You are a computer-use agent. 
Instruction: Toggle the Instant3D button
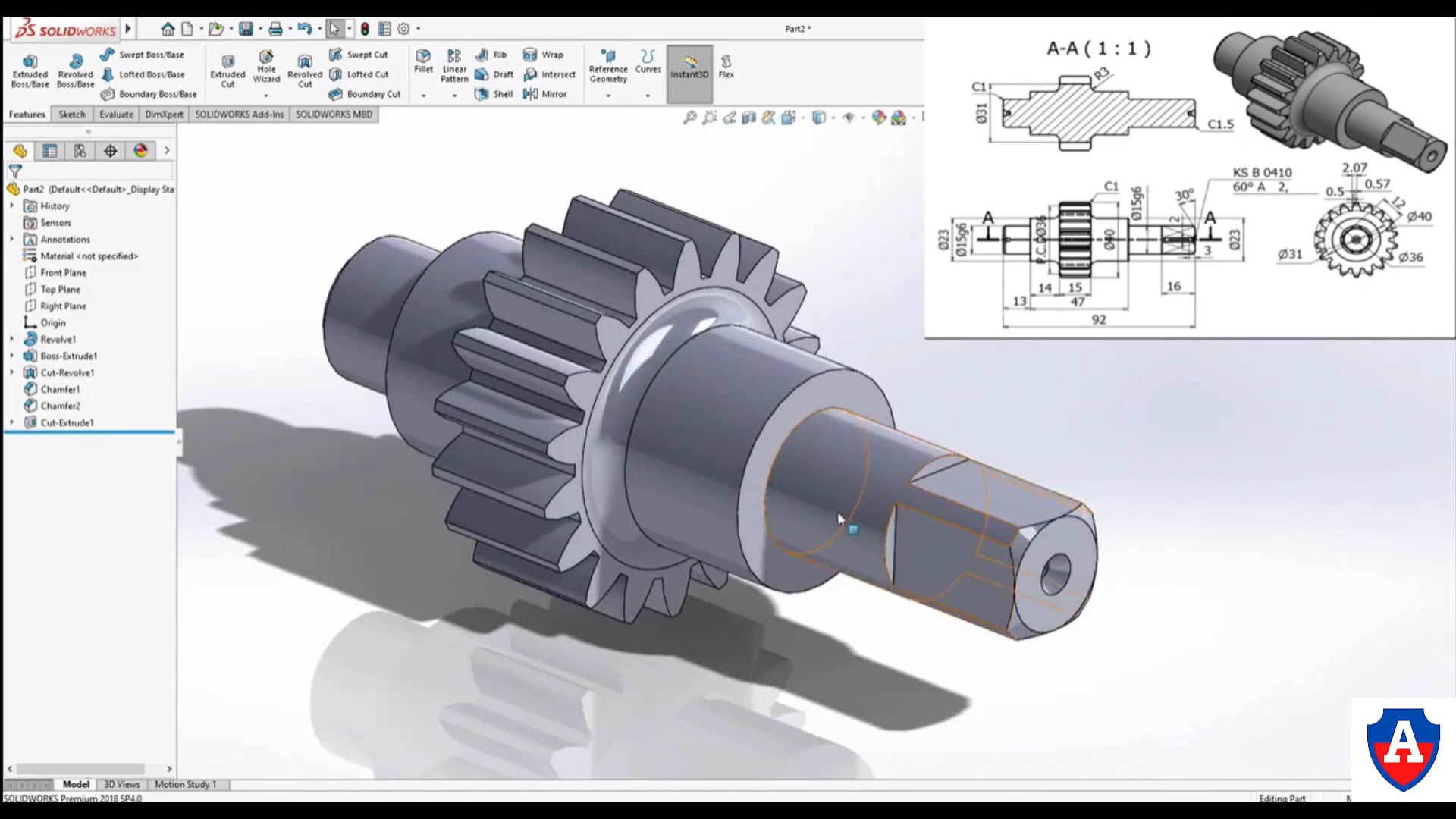pos(689,74)
